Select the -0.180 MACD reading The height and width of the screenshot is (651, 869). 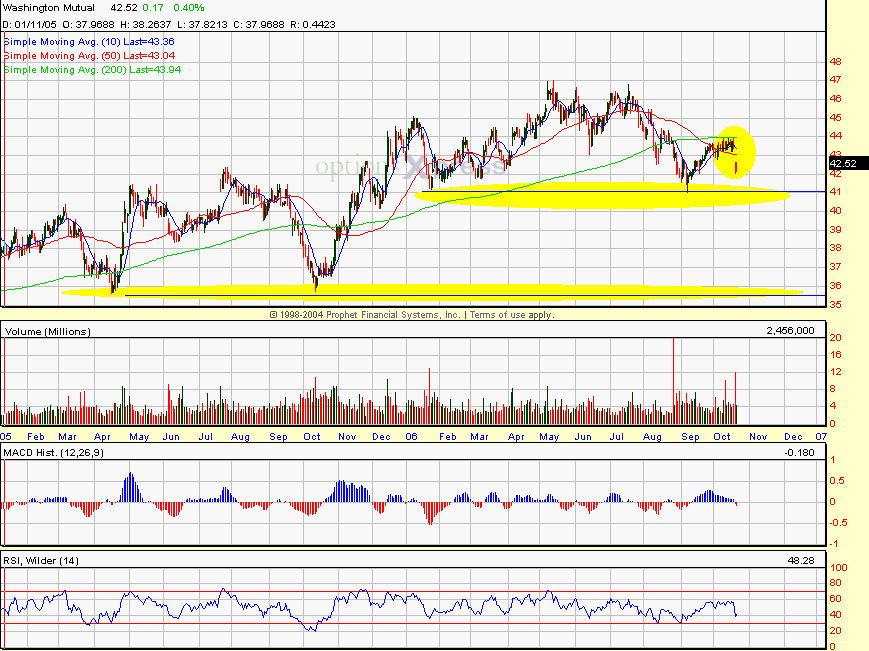(799, 453)
